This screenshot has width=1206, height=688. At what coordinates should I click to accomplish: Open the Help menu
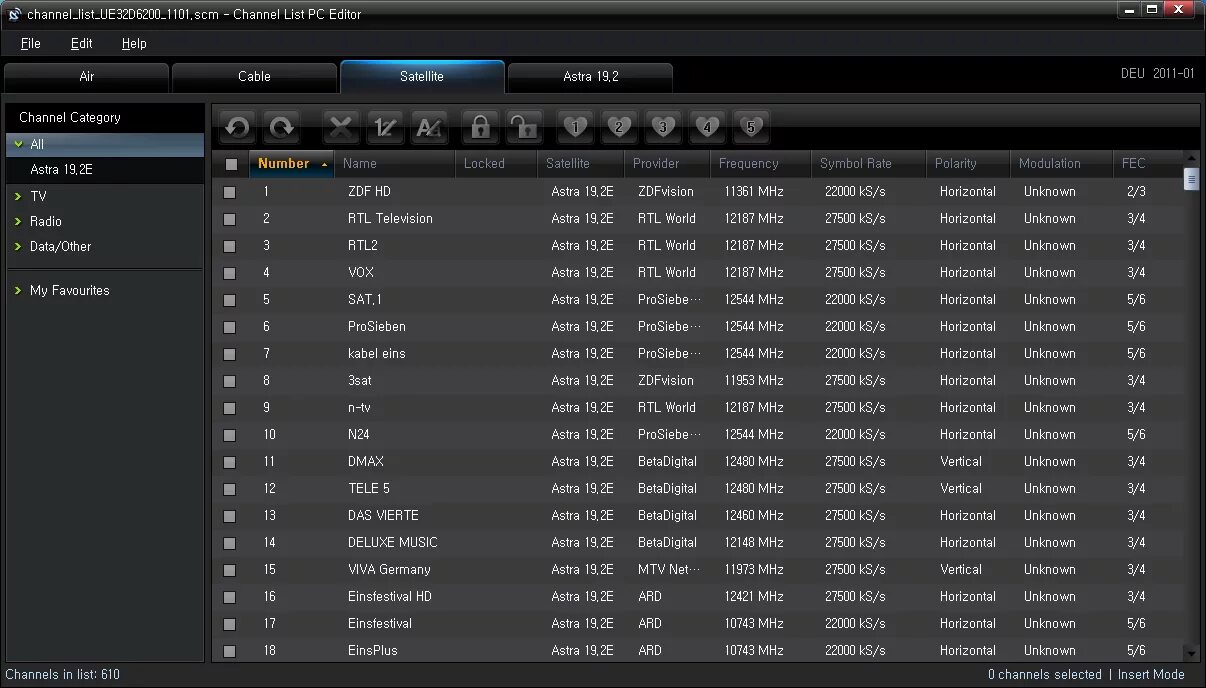click(134, 43)
